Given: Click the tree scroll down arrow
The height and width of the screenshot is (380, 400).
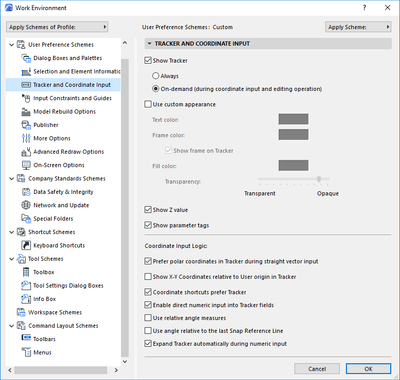Looking at the screenshot, I should [x=125, y=361].
